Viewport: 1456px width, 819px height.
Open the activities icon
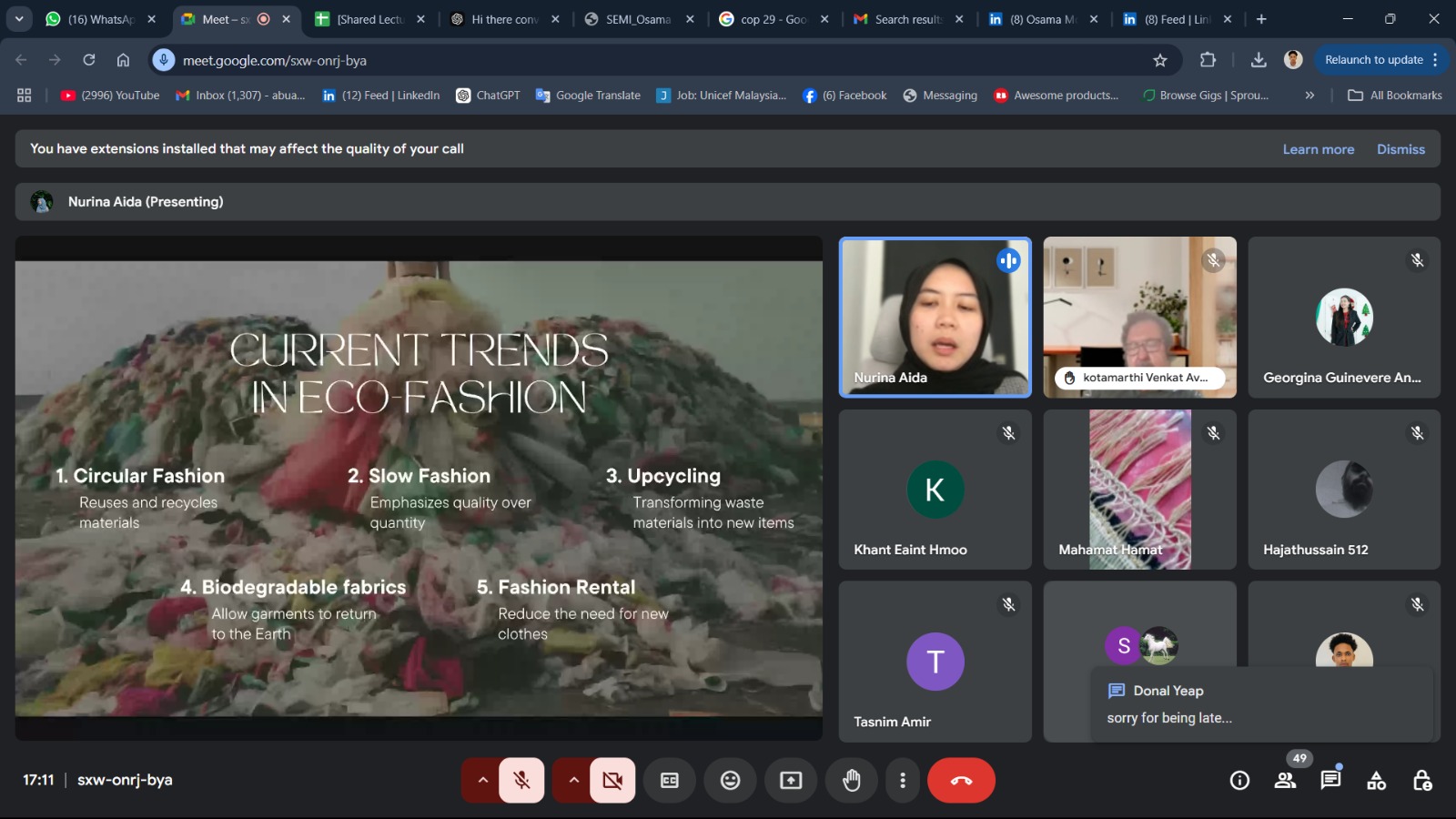point(1376,781)
